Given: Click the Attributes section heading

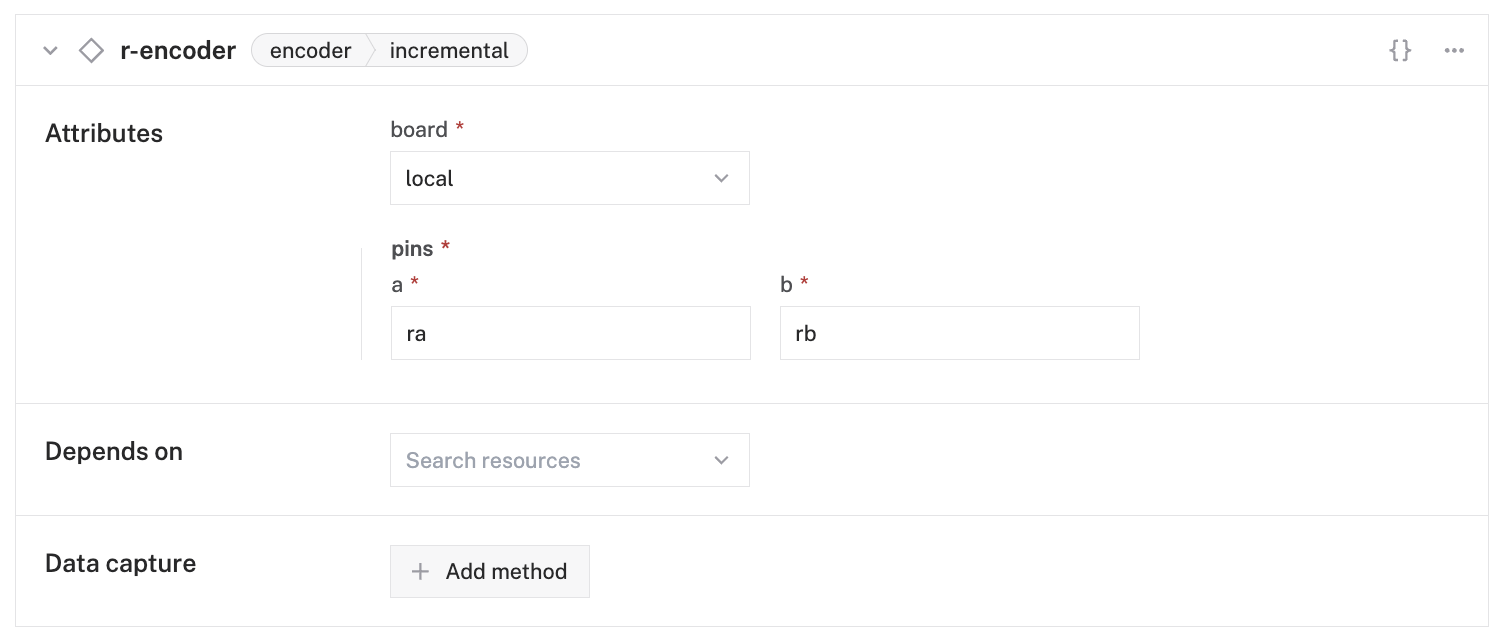Looking at the screenshot, I should pyautogui.click(x=104, y=133).
